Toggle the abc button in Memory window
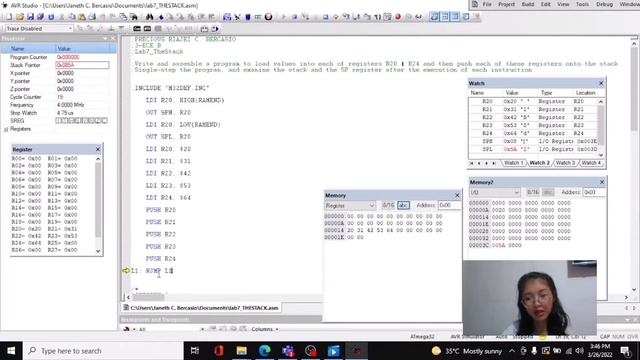640x360 pixels. tap(403, 205)
